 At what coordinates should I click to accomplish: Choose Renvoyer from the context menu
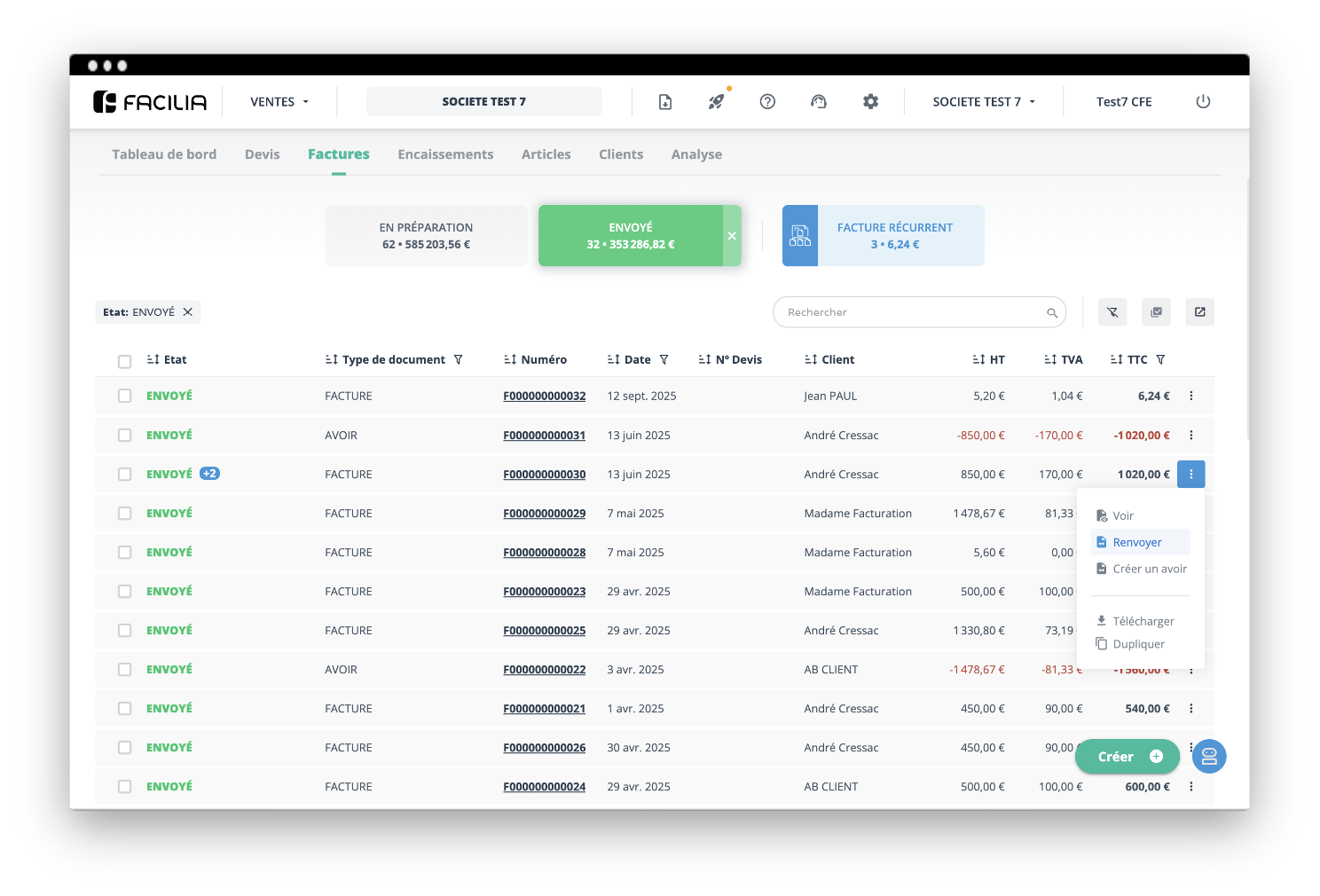pyautogui.click(x=1137, y=543)
